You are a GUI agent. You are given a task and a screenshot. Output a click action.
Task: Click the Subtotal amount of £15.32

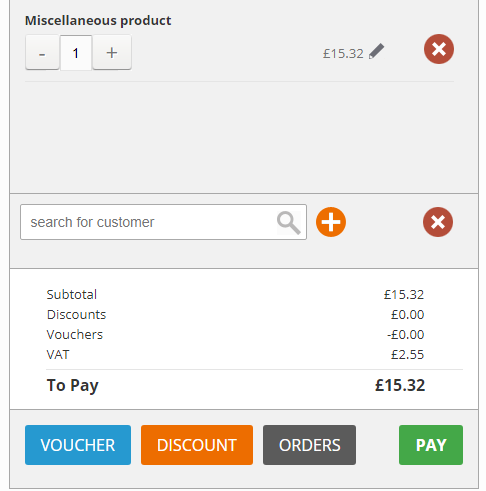(x=404, y=295)
